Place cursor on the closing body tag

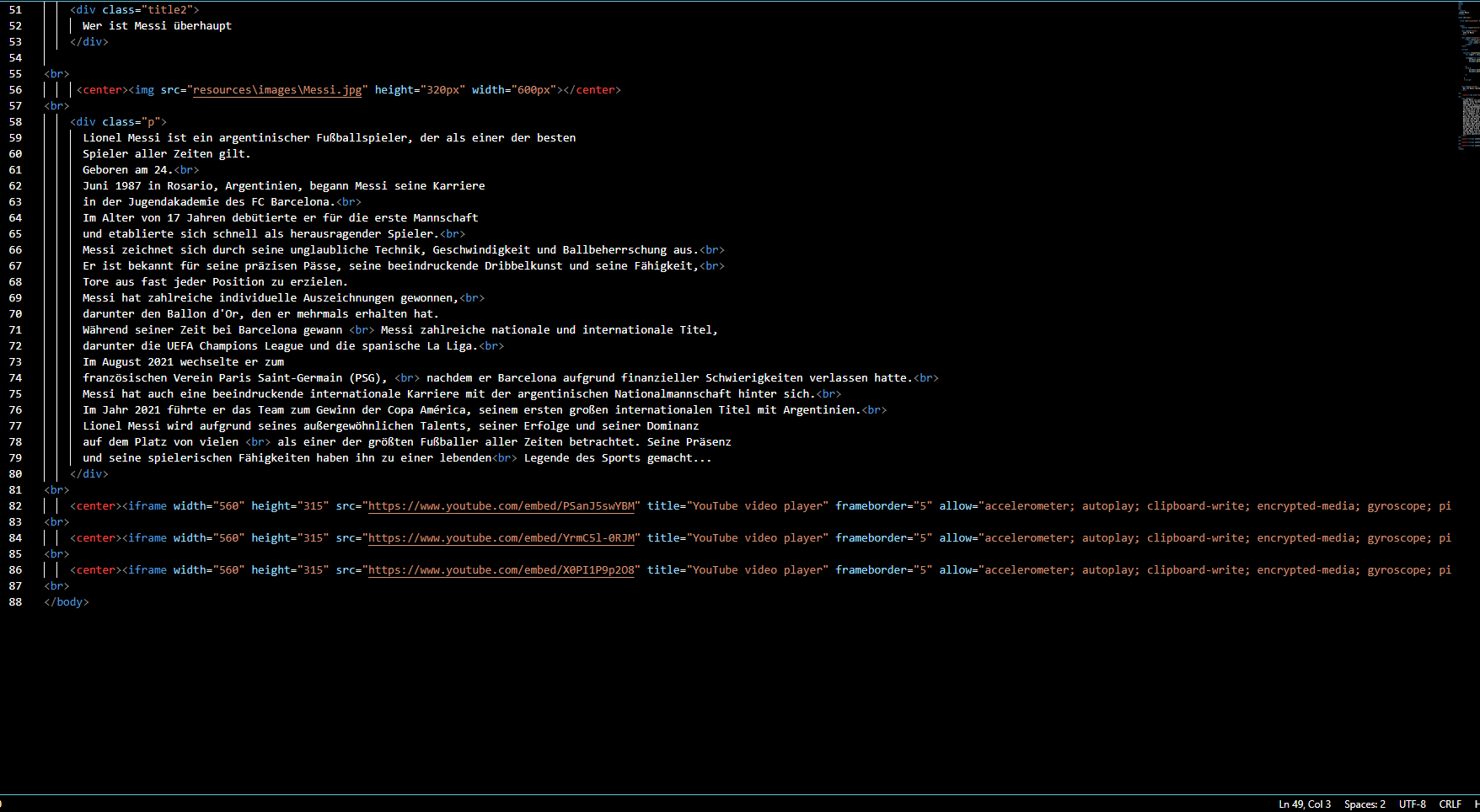[x=66, y=601]
